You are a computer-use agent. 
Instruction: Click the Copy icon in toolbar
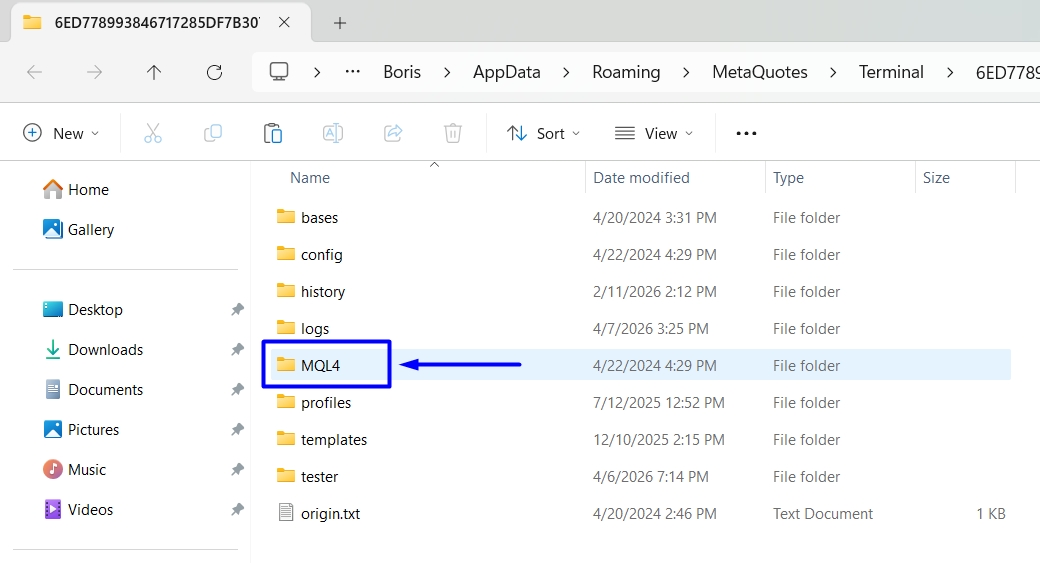(x=212, y=133)
